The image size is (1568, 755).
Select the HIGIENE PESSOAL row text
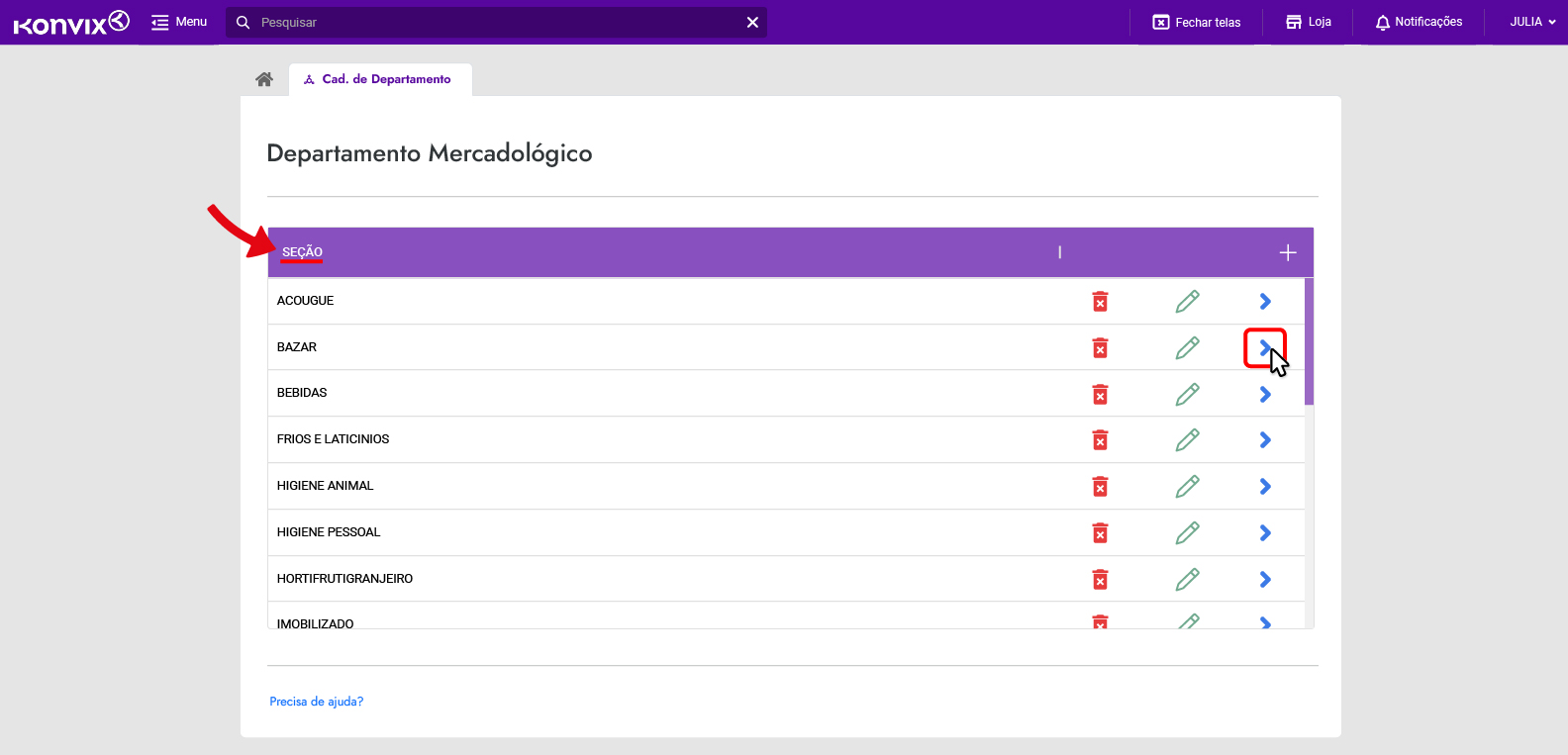pos(329,532)
